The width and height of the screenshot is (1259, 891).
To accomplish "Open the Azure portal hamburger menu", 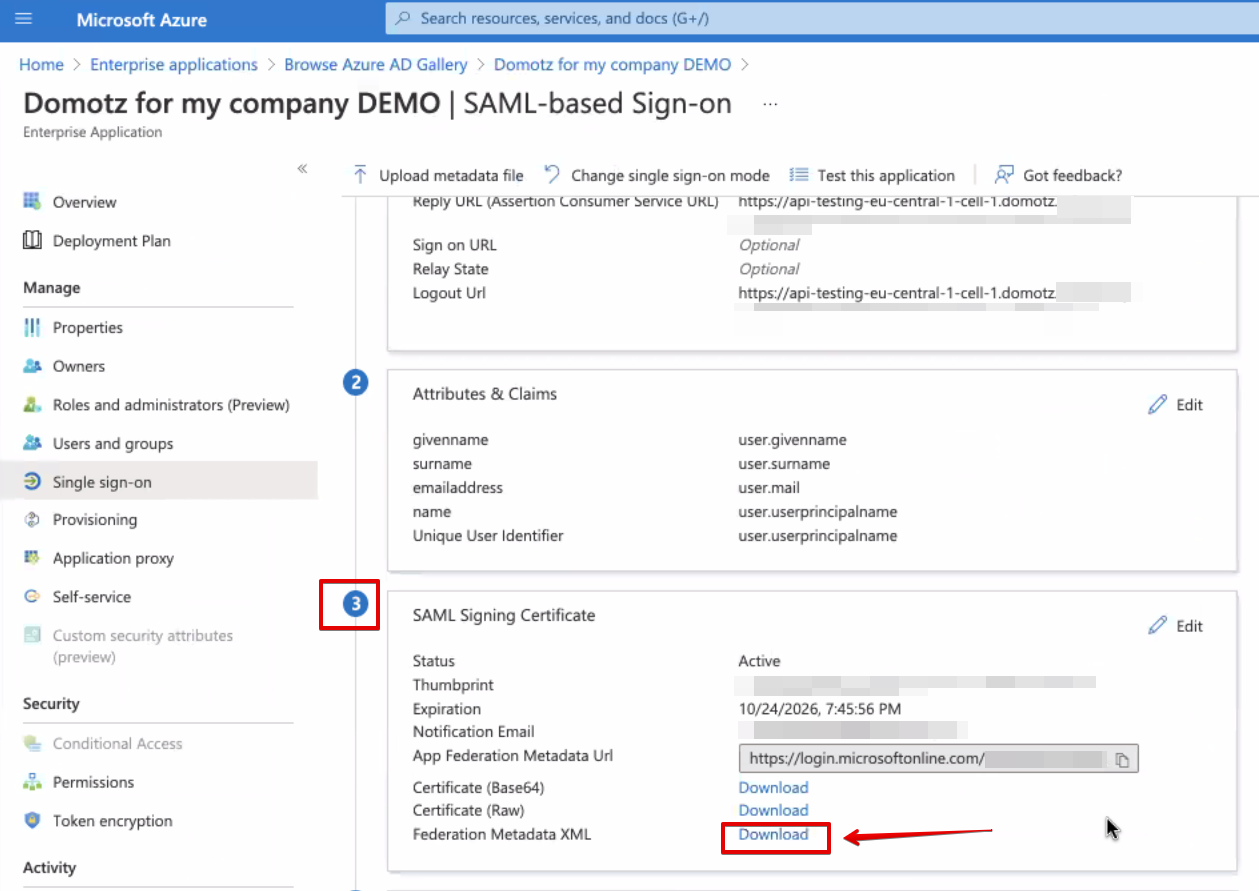I will pos(24,19).
